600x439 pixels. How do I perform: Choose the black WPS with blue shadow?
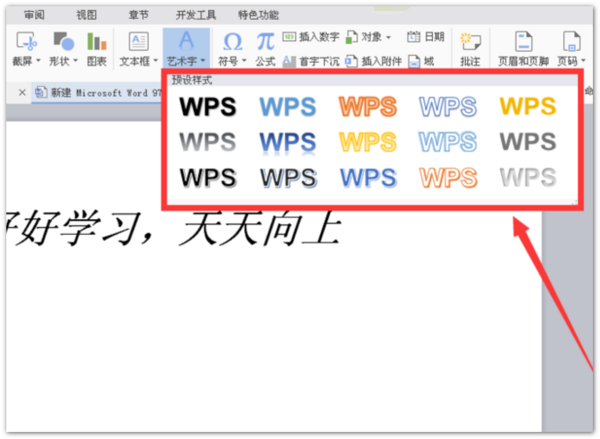289,178
